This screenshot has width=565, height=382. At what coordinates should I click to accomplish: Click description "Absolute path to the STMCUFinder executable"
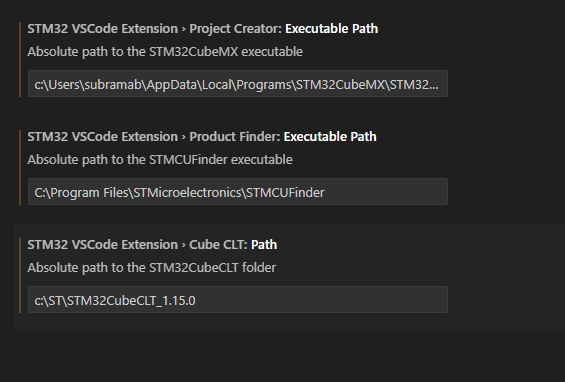(160, 160)
